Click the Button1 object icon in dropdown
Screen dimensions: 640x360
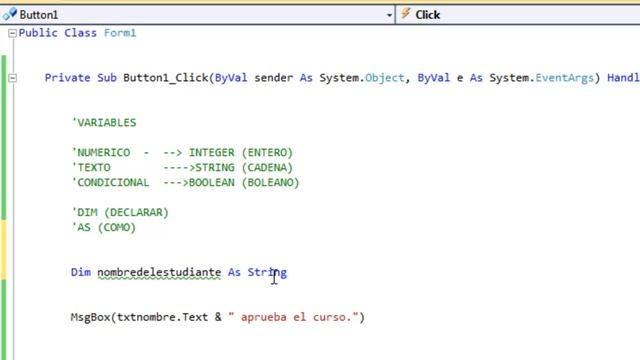10,14
